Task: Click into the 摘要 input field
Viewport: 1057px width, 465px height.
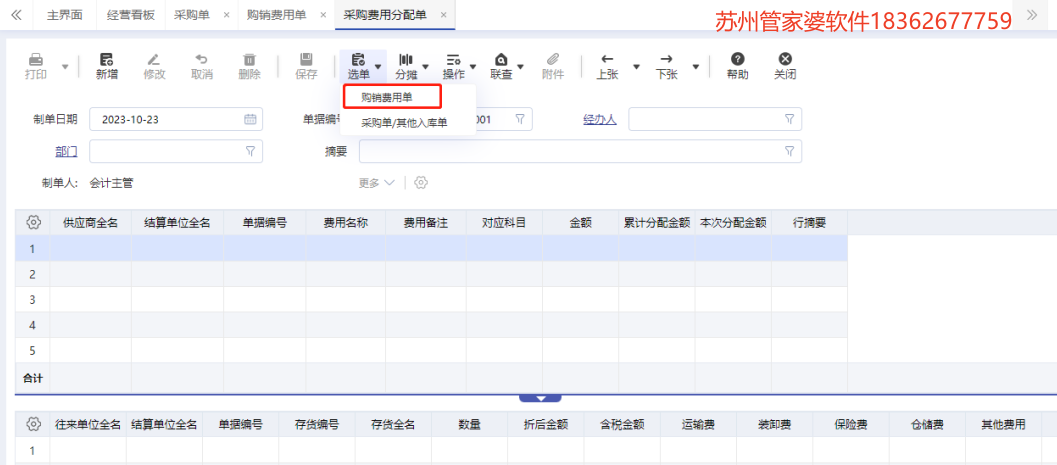Action: 570,151
